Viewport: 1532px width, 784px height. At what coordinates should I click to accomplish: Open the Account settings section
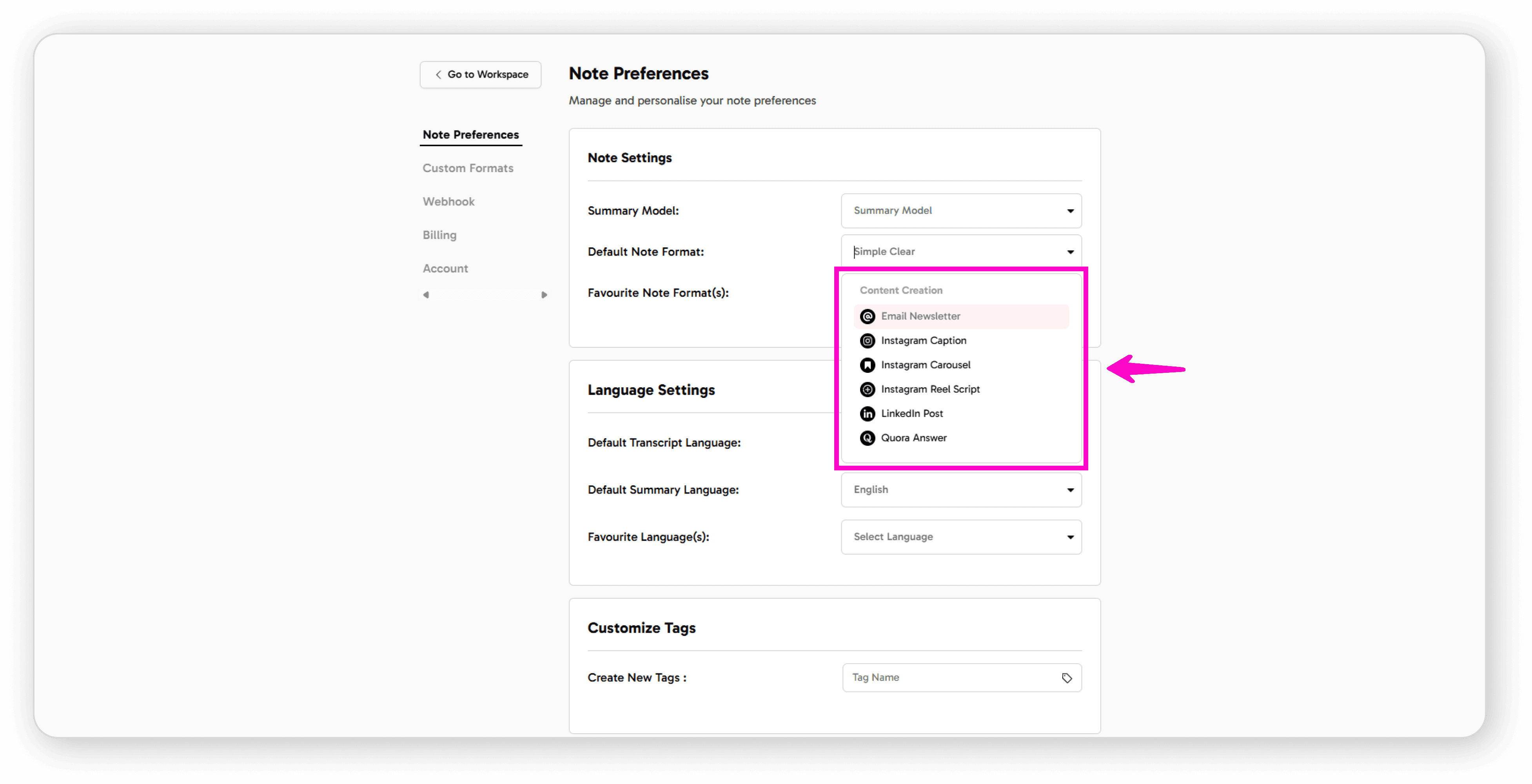click(x=445, y=268)
